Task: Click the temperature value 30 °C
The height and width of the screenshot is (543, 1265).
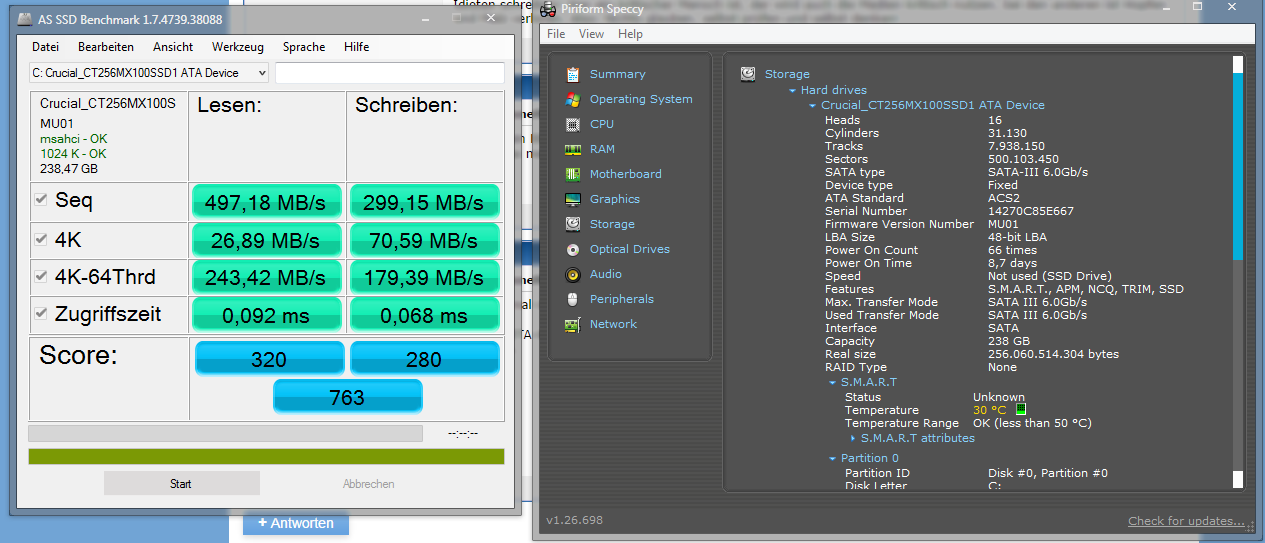Action: pos(990,410)
